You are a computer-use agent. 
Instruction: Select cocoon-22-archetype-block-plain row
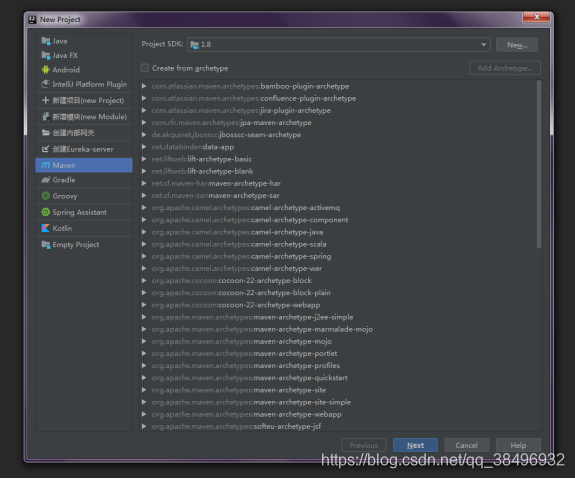click(337, 292)
